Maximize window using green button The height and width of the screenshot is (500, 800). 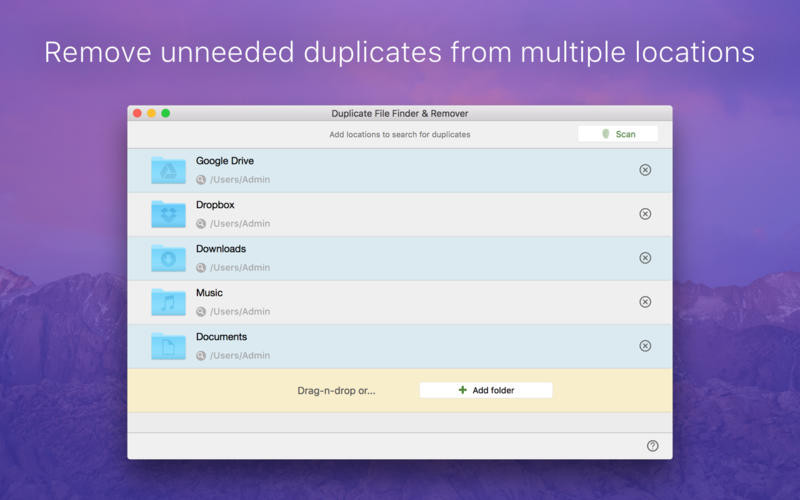(x=166, y=113)
